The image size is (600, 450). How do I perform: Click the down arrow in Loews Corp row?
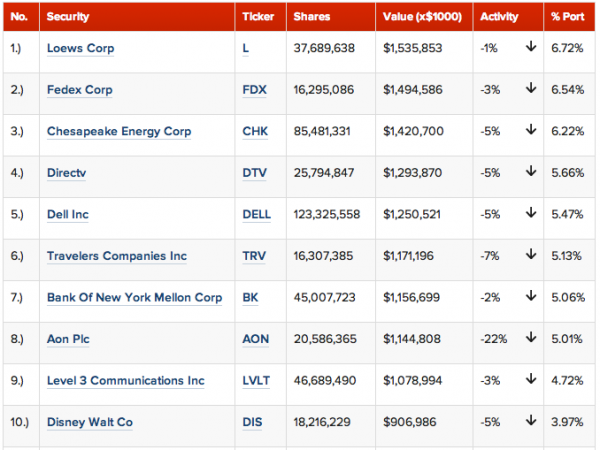530,47
